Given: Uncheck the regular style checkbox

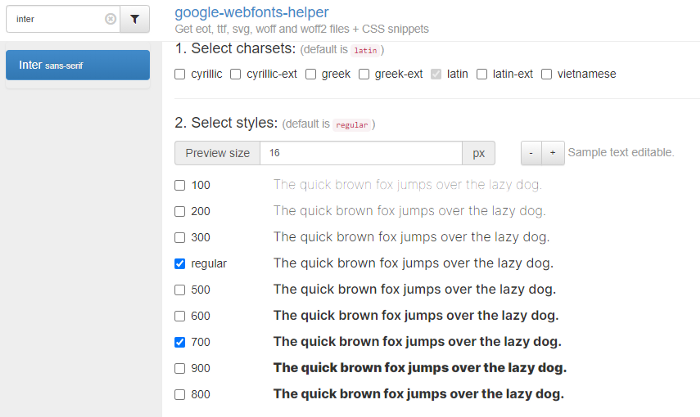Looking at the screenshot, I should [x=179, y=264].
